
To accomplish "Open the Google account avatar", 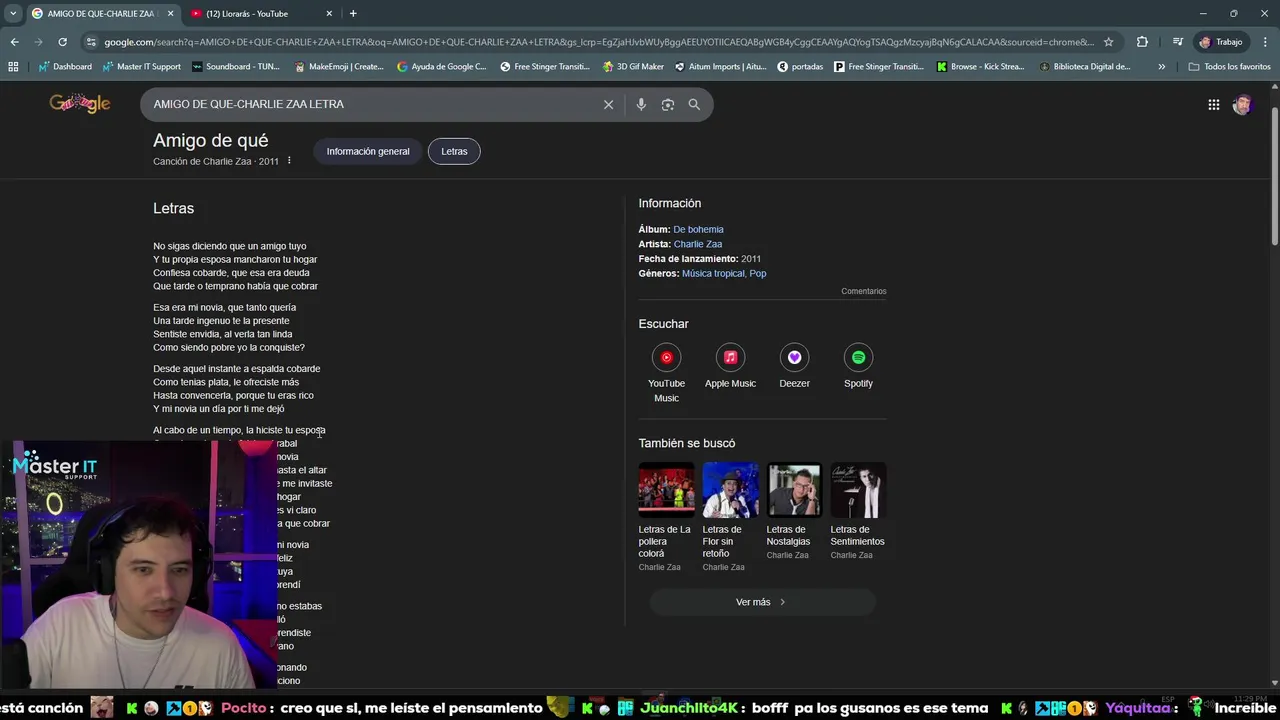I will [x=1242, y=104].
